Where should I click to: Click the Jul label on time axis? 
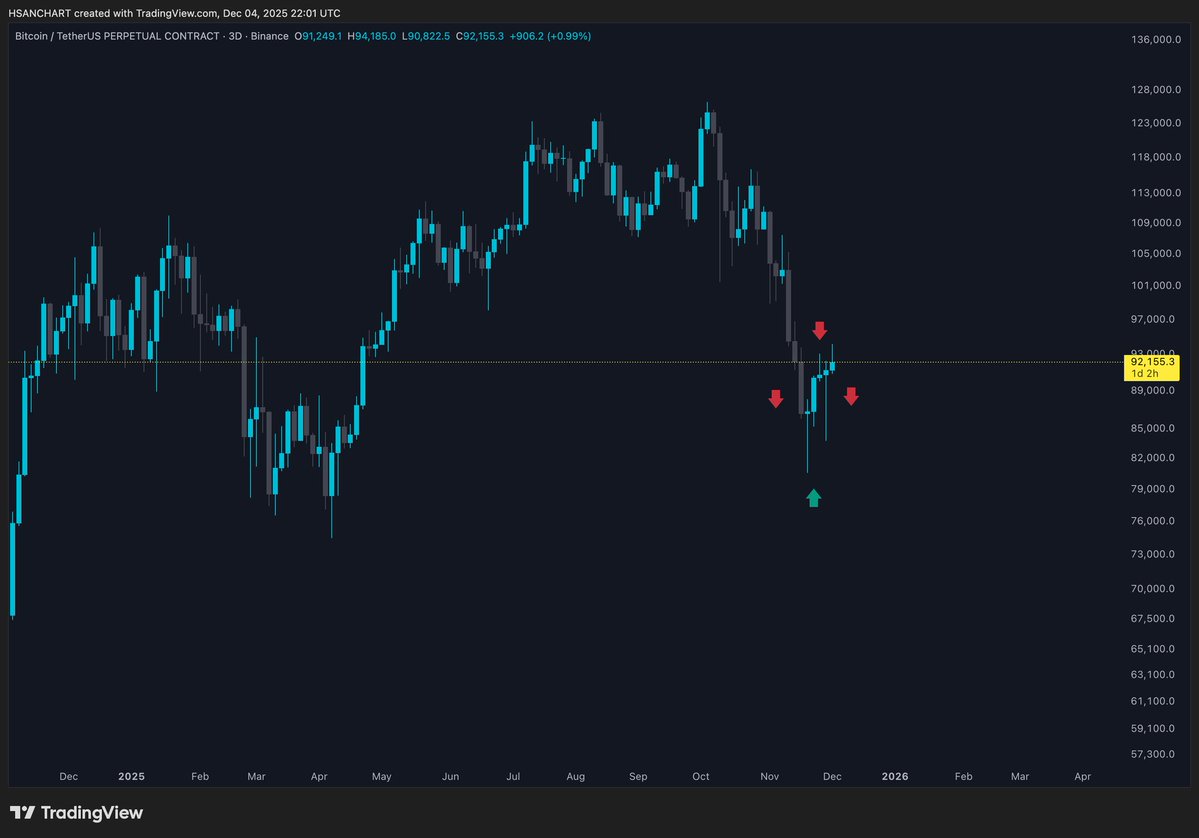point(513,777)
